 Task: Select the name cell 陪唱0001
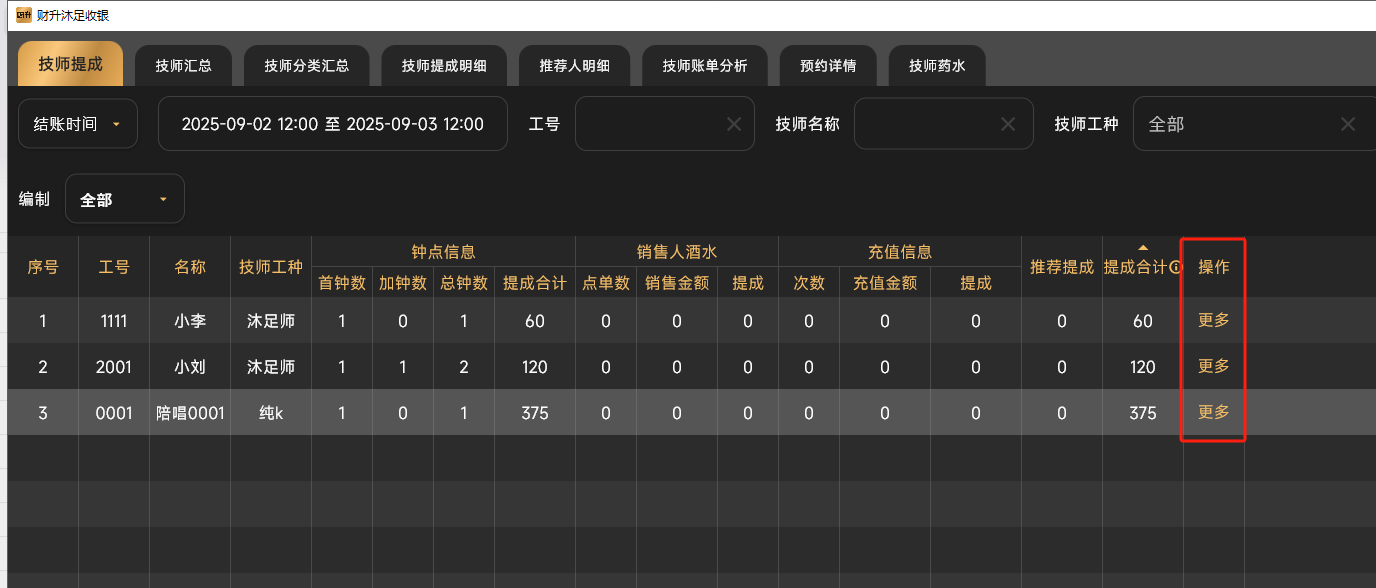190,413
